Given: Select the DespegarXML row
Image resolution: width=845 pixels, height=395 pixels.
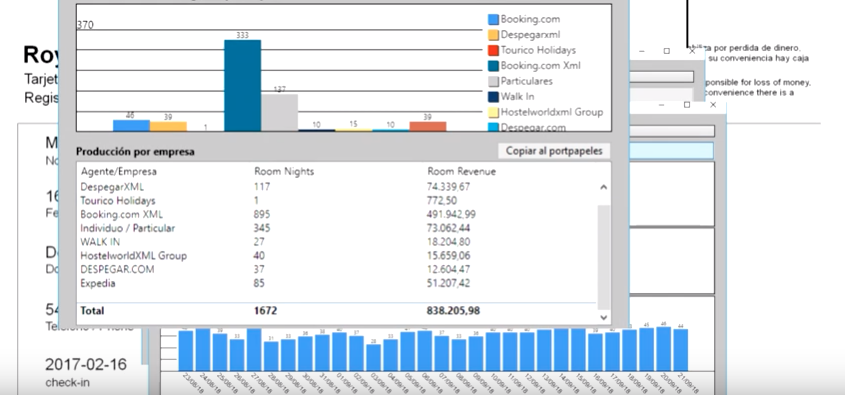Looking at the screenshot, I should coord(337,187).
